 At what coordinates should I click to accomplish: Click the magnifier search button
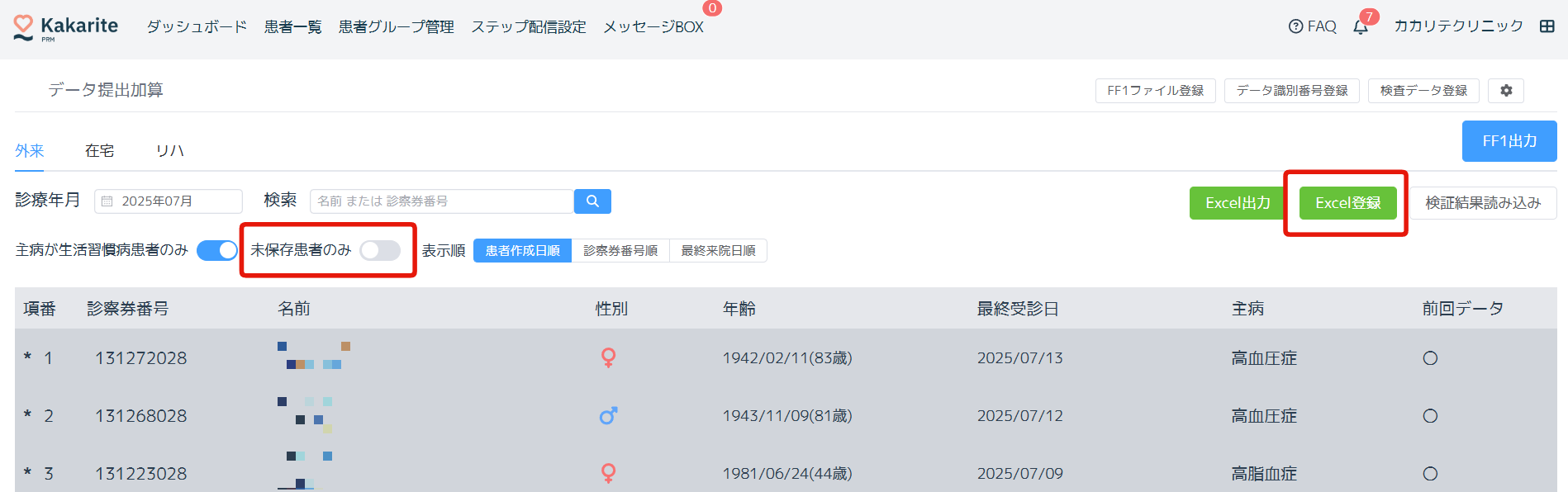click(x=592, y=201)
